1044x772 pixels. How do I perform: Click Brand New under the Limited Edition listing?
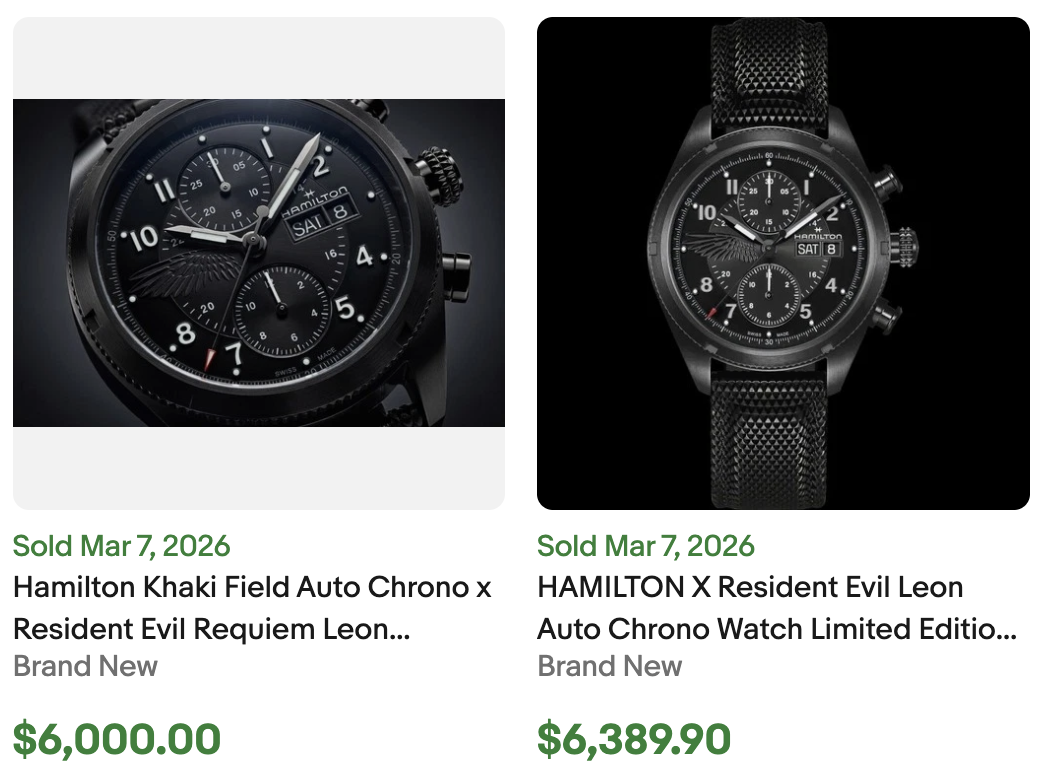tap(610, 666)
